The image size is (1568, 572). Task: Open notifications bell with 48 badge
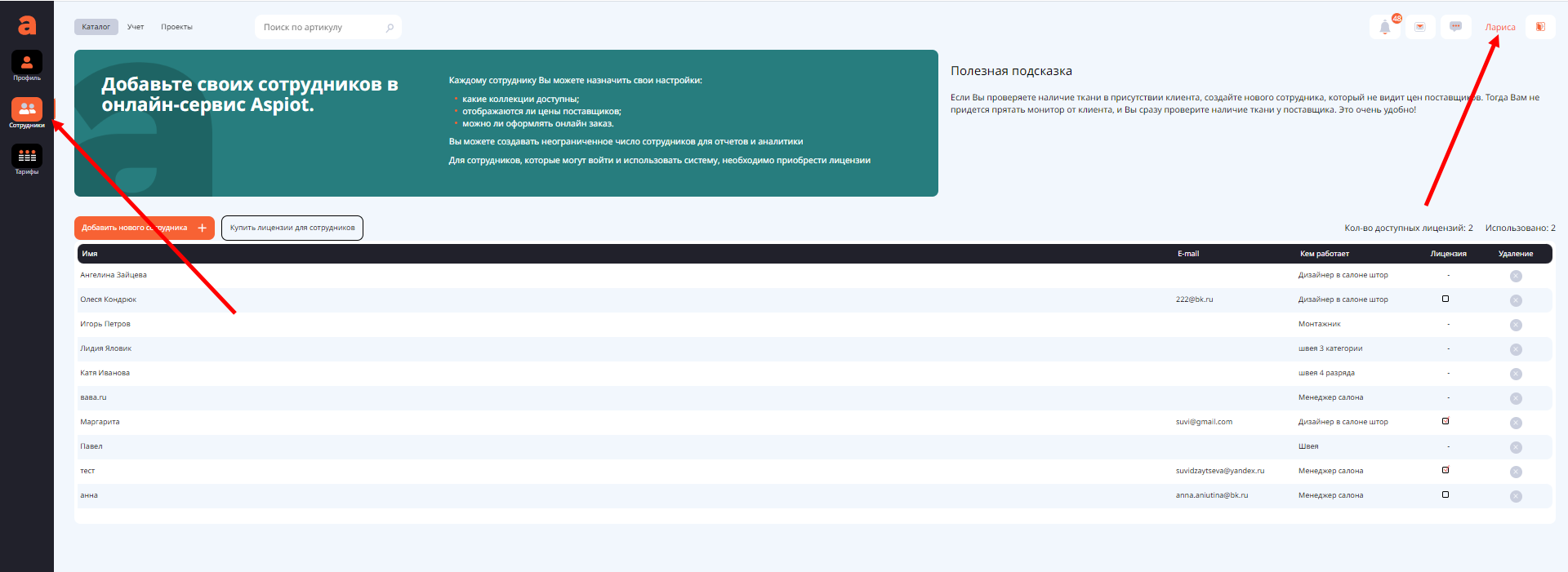pos(1385,27)
